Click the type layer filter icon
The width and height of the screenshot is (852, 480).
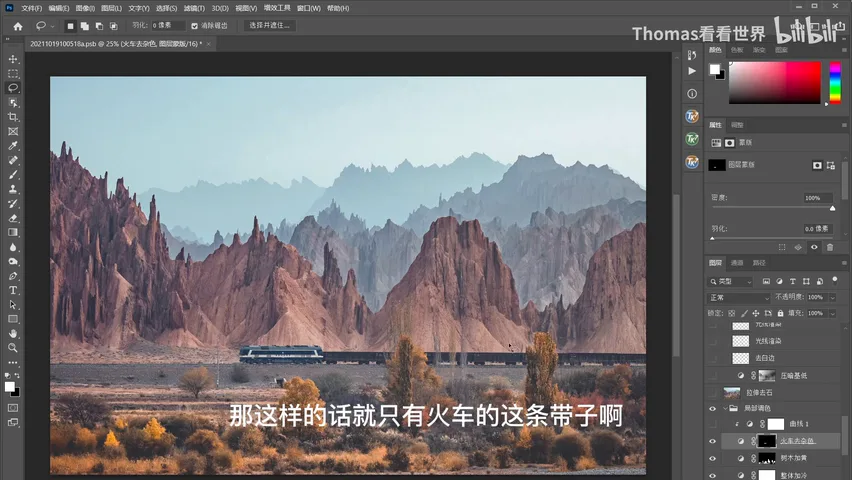point(793,281)
